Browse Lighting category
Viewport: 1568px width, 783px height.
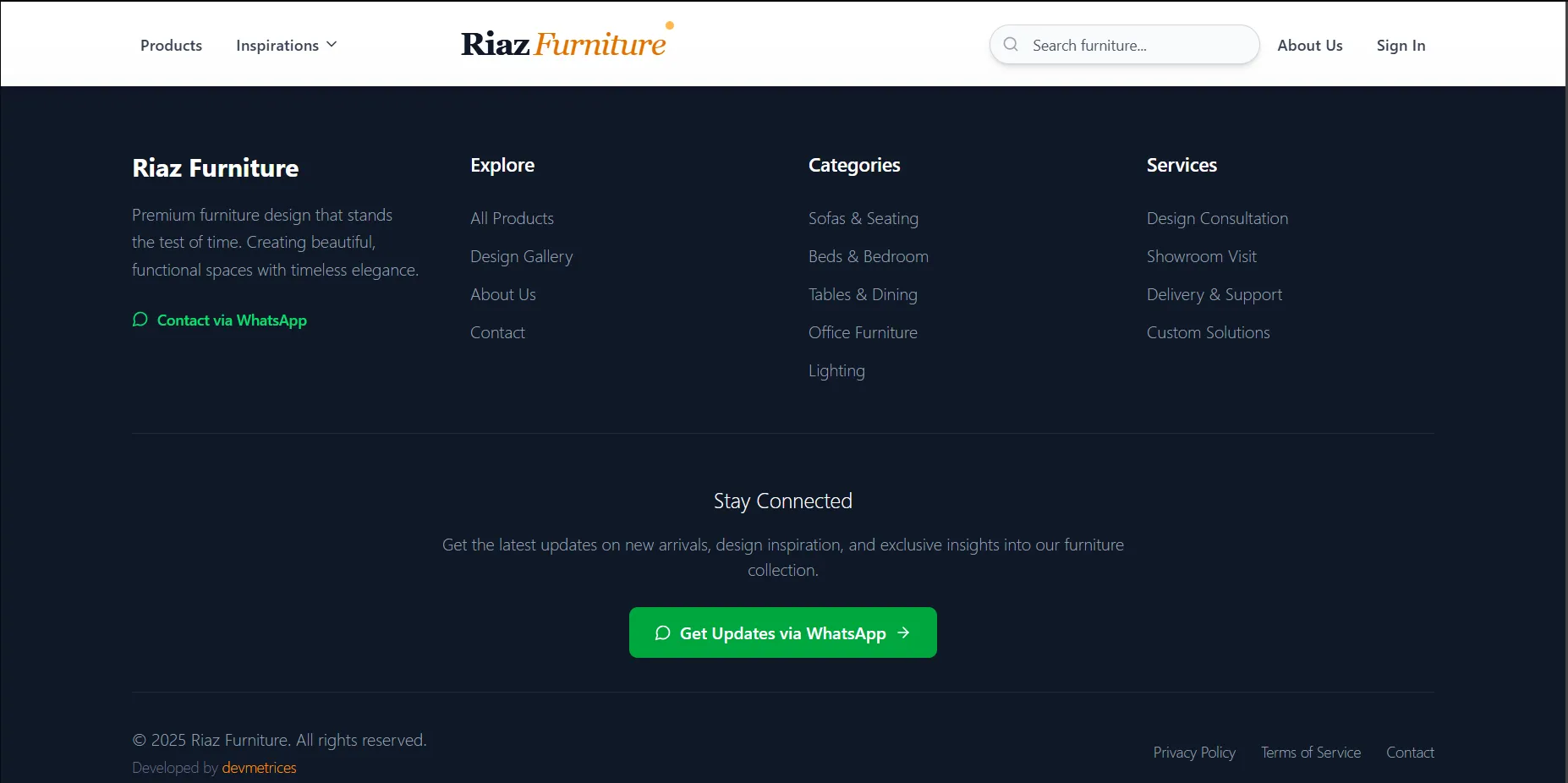click(x=836, y=370)
